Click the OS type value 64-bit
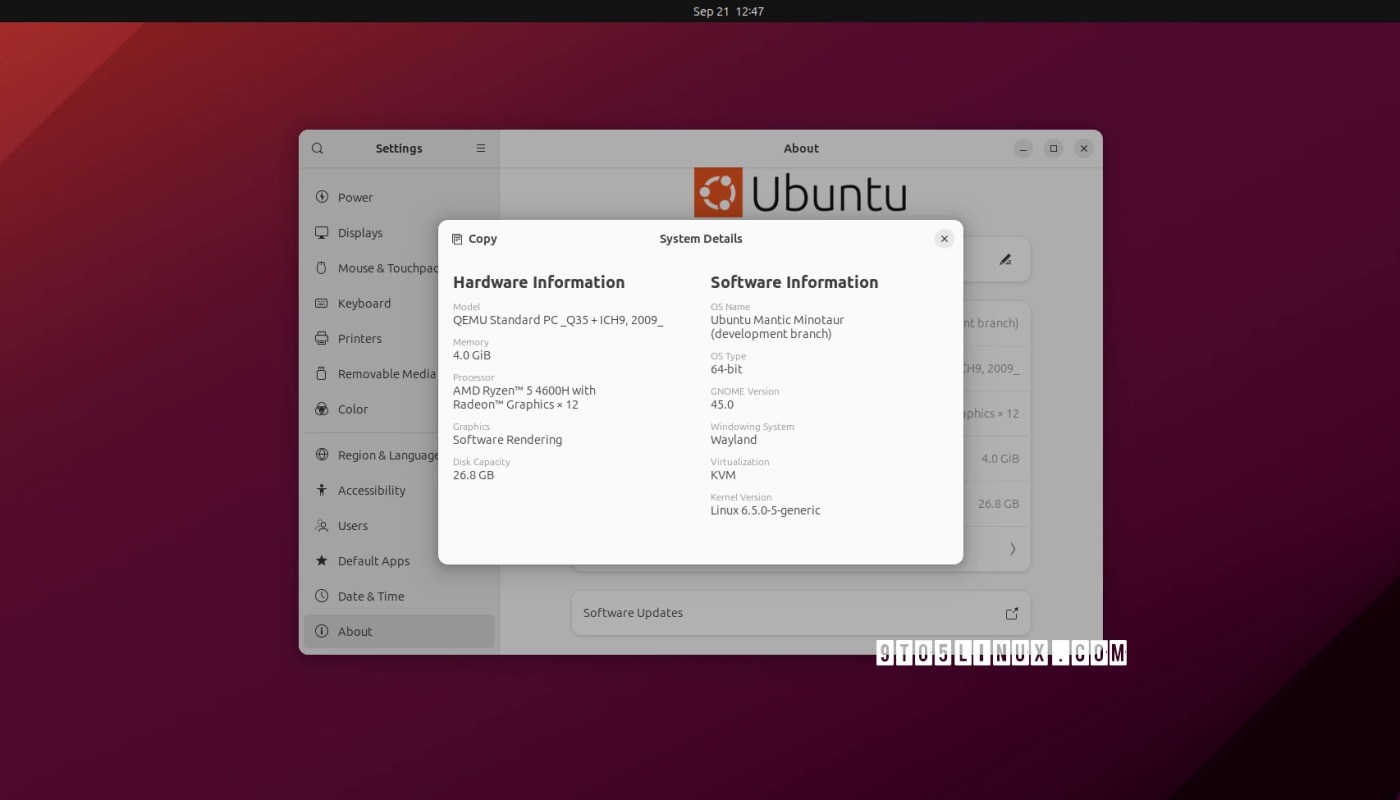 (726, 369)
